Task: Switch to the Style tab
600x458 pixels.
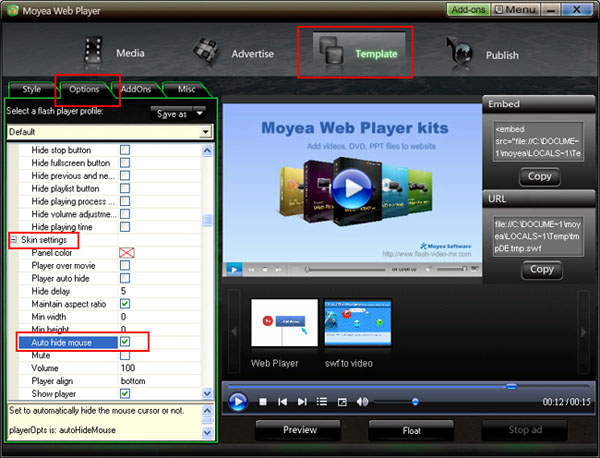Action: coord(31,89)
